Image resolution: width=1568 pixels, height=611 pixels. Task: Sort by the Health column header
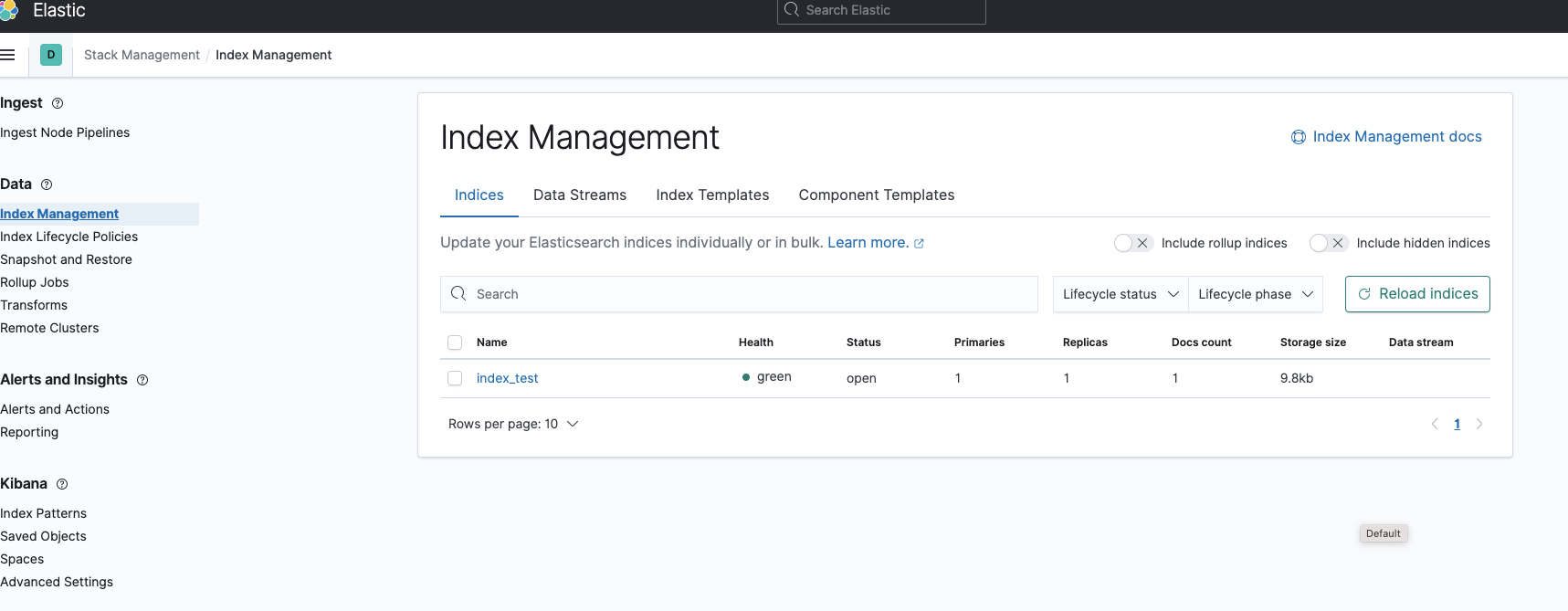(756, 342)
